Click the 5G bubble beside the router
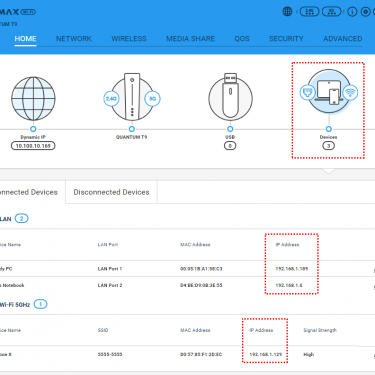 pos(152,99)
